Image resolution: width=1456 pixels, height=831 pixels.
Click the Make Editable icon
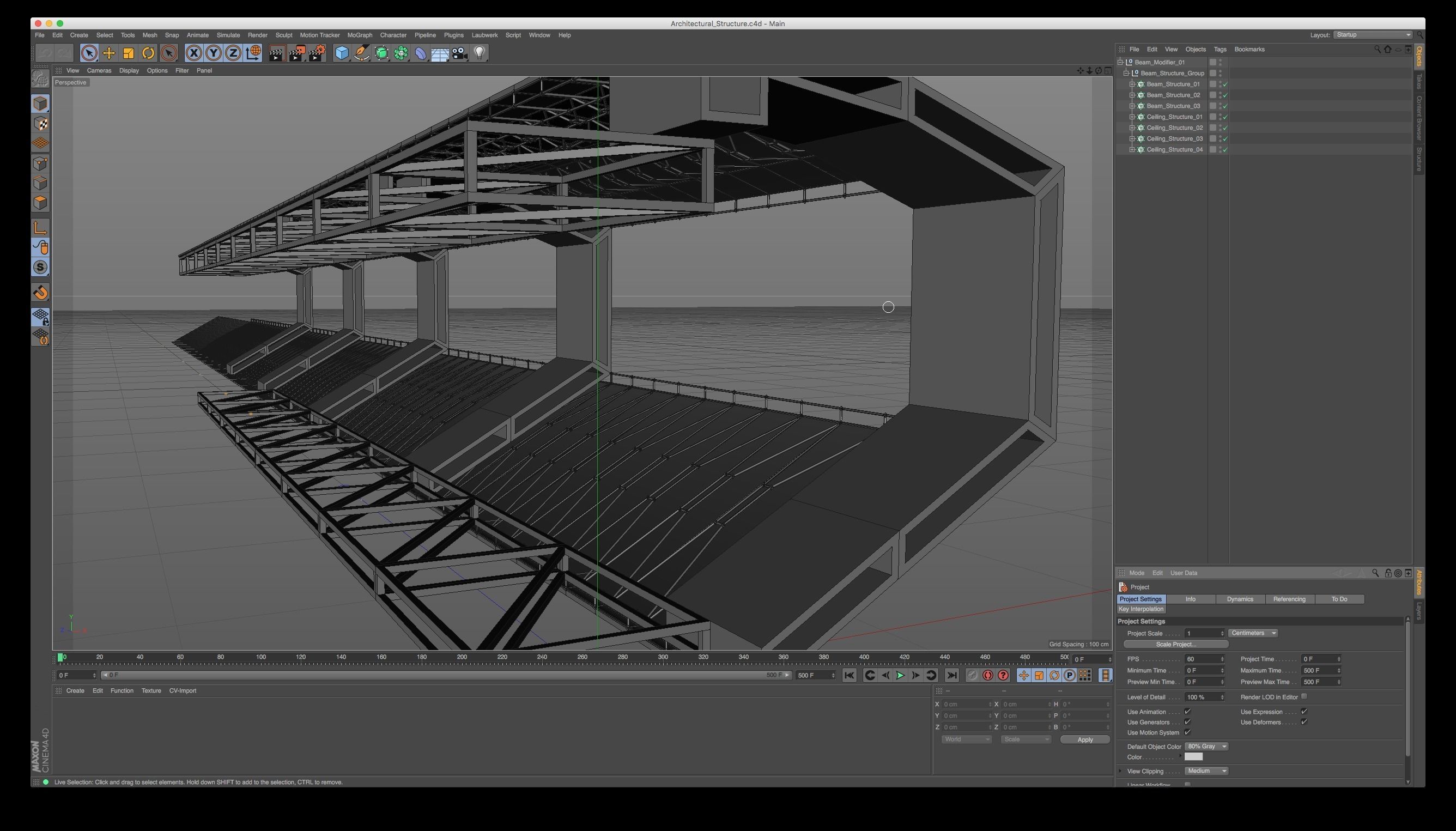40,78
